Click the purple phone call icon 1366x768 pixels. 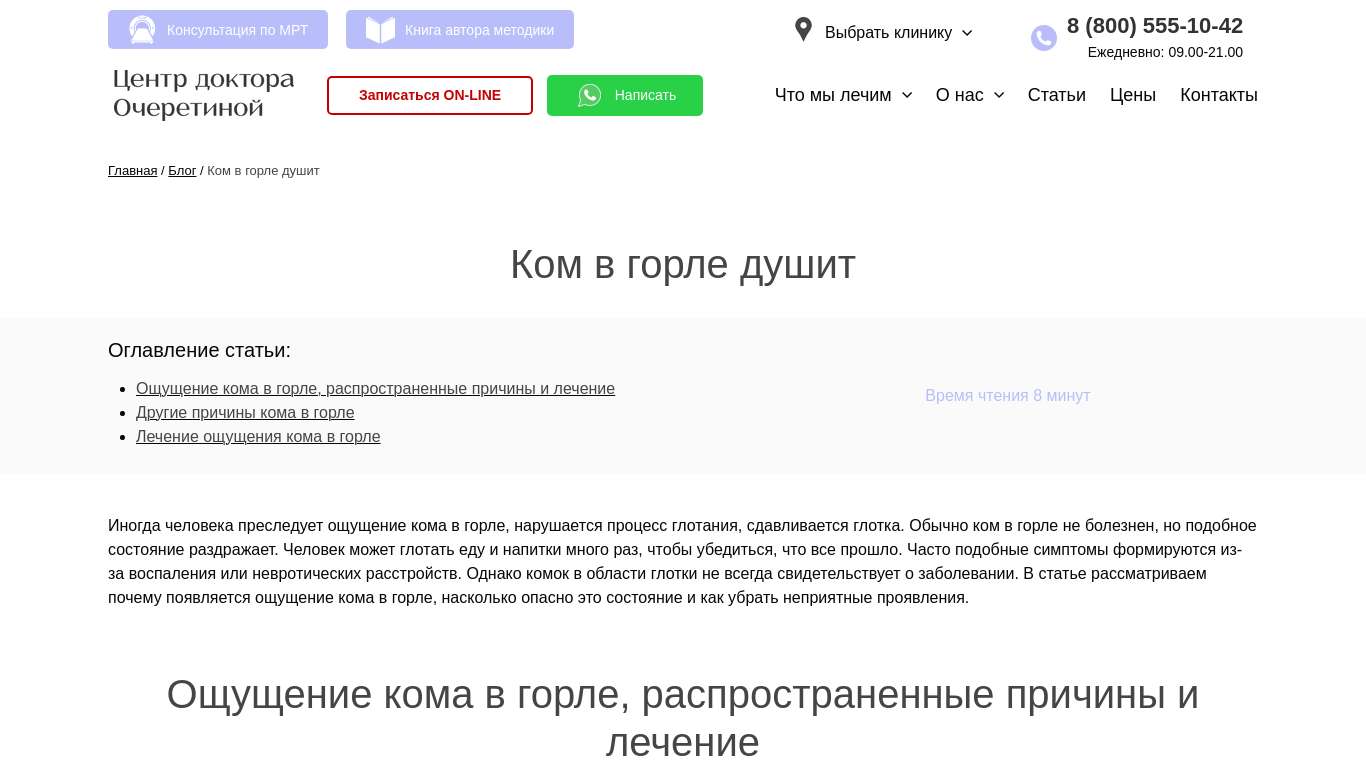pyautogui.click(x=1043, y=38)
